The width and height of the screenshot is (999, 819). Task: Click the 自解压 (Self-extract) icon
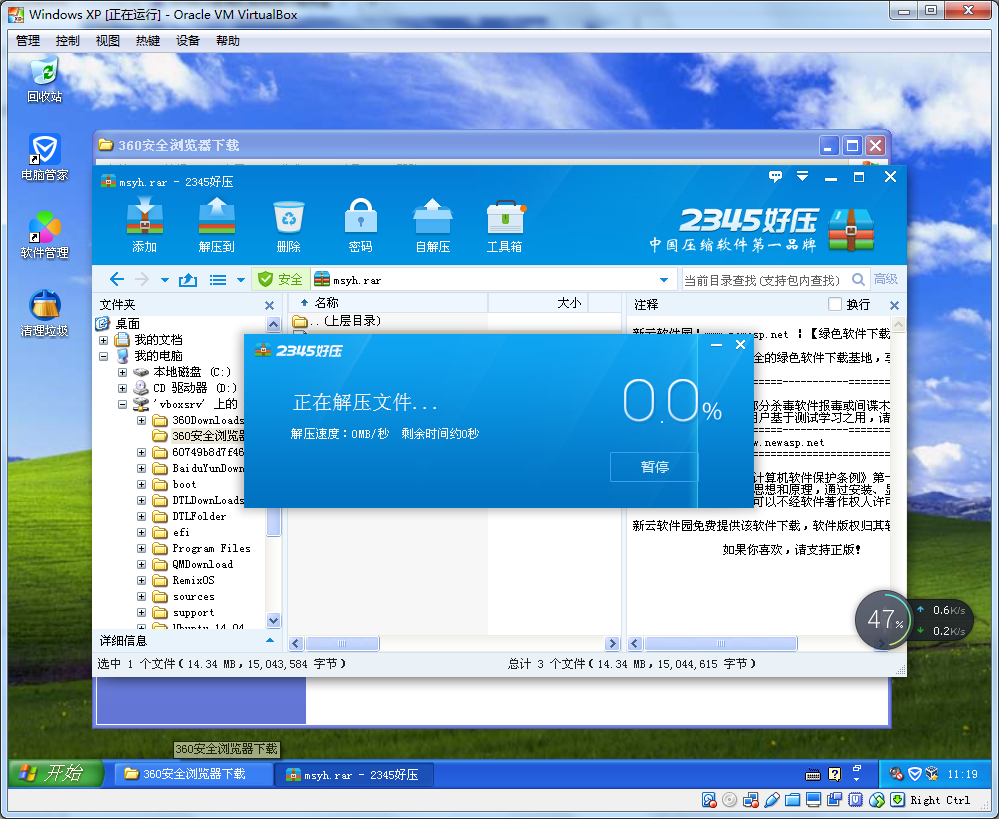point(433,224)
